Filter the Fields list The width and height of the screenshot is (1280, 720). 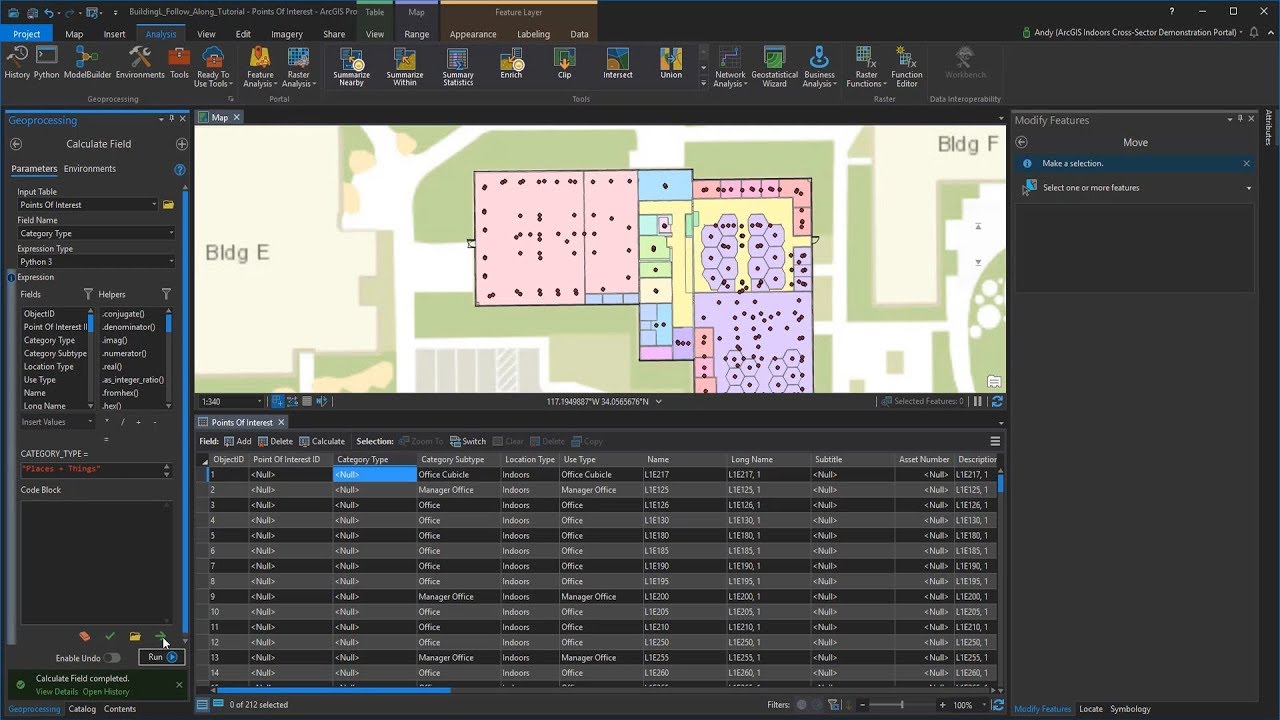88,294
